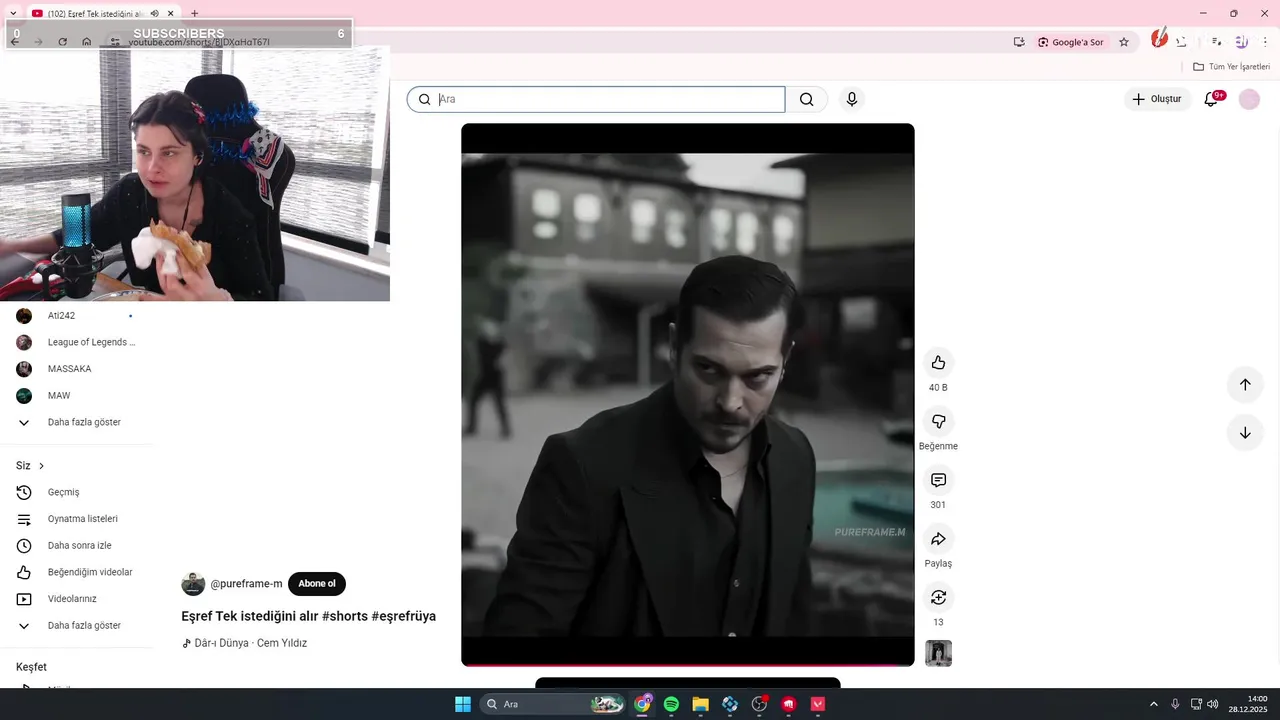Screen dimensions: 1280x720
Task: Click the Google'a Sor lens button
Action: pos(1070,42)
